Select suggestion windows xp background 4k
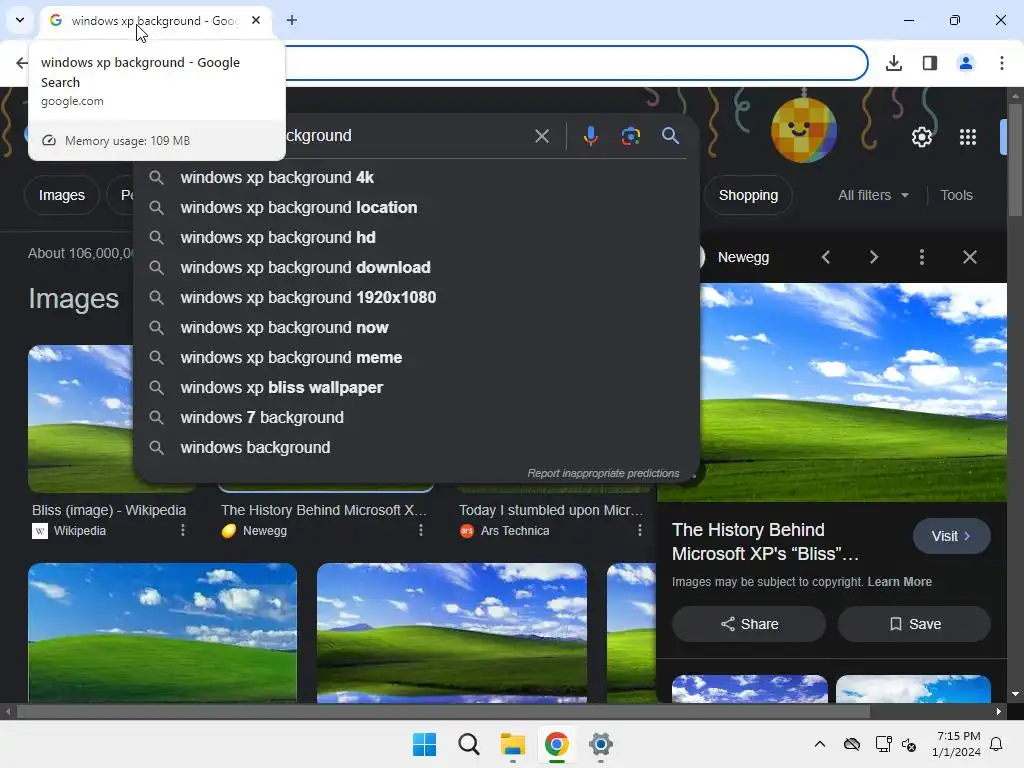Image resolution: width=1024 pixels, height=768 pixels. click(x=416, y=178)
